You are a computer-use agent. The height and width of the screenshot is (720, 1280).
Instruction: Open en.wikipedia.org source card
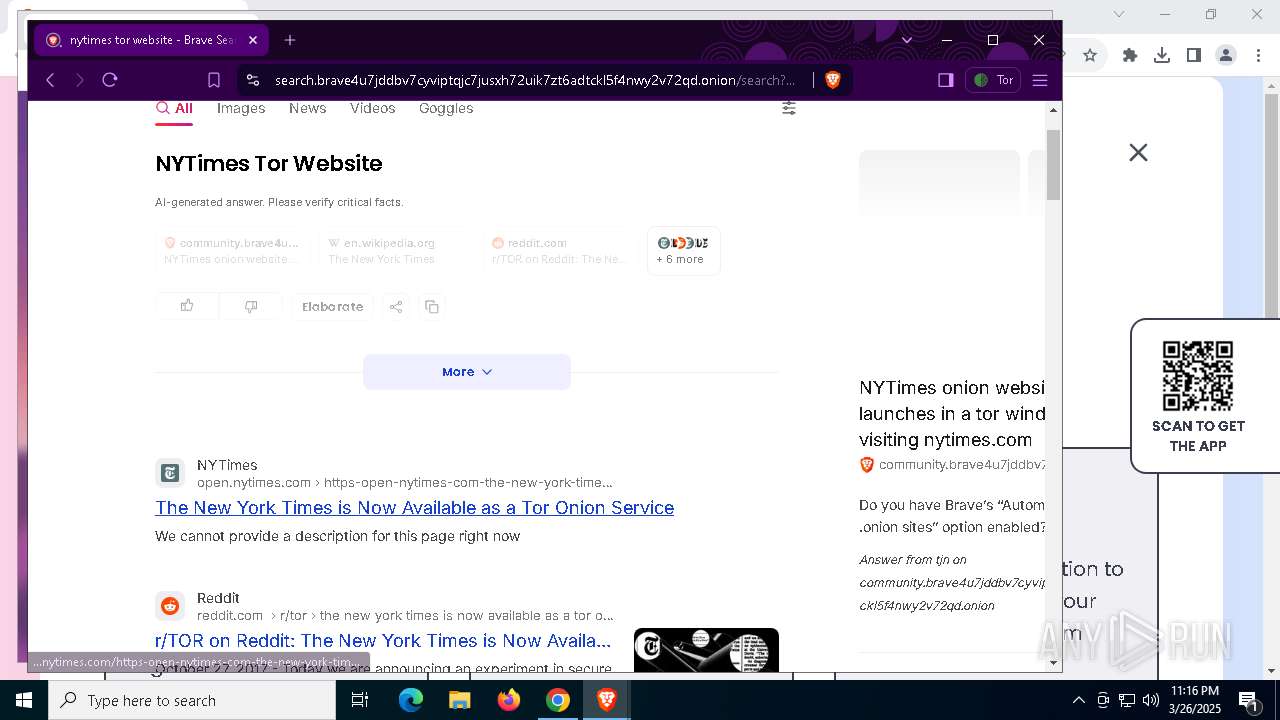[397, 251]
